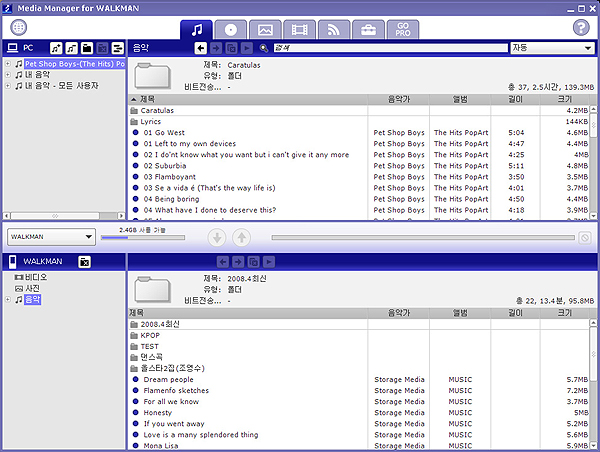This screenshot has height=452, width=600.
Task: Switch to the CD disc tab
Action: point(230,30)
